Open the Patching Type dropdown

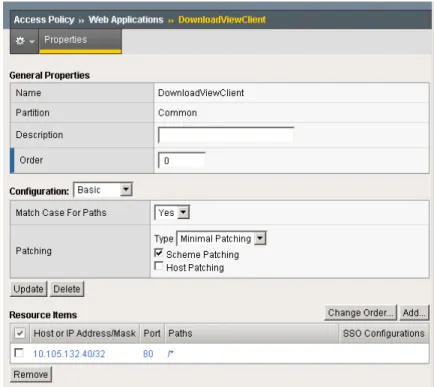[221, 238]
